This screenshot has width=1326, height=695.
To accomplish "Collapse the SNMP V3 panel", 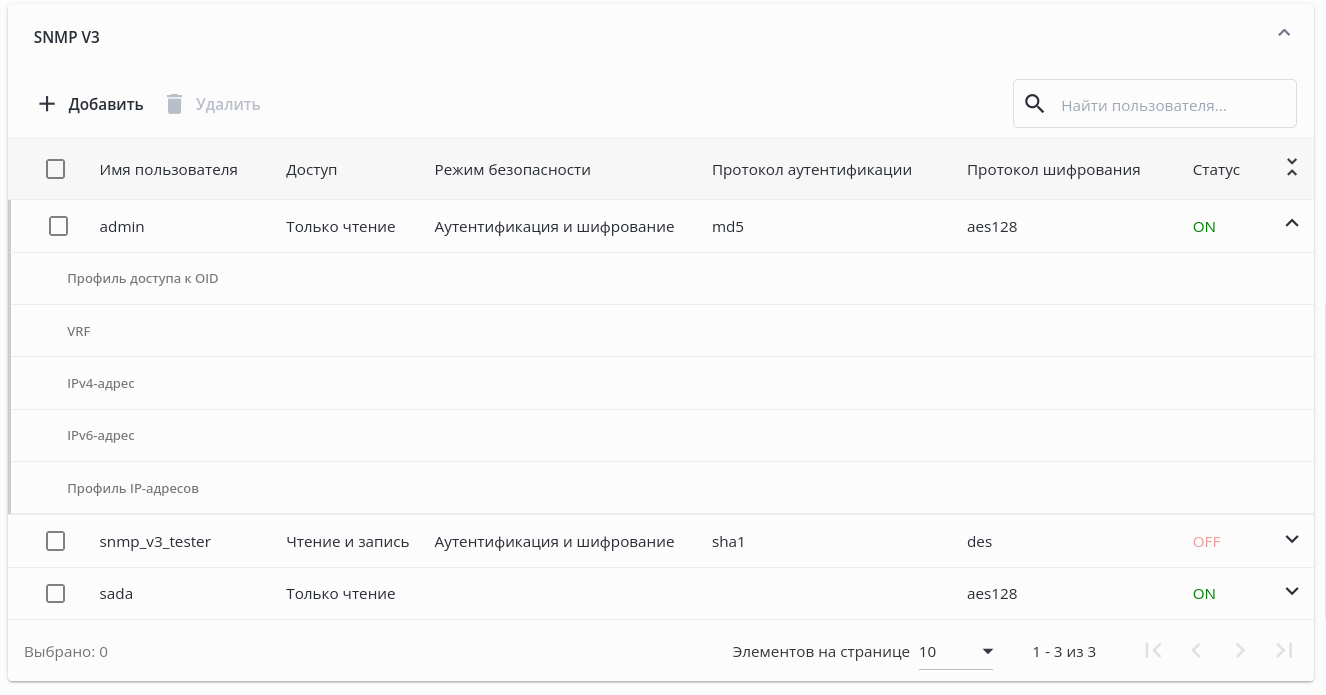I will click(1284, 34).
